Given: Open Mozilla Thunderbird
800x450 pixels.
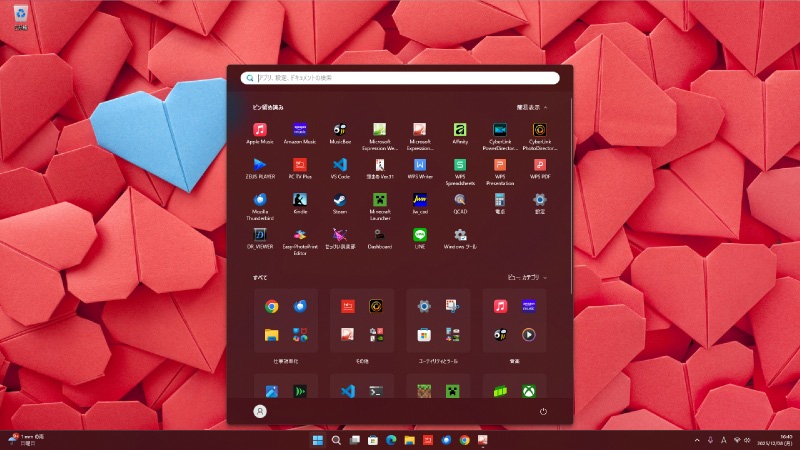Looking at the screenshot, I should pyautogui.click(x=259, y=200).
